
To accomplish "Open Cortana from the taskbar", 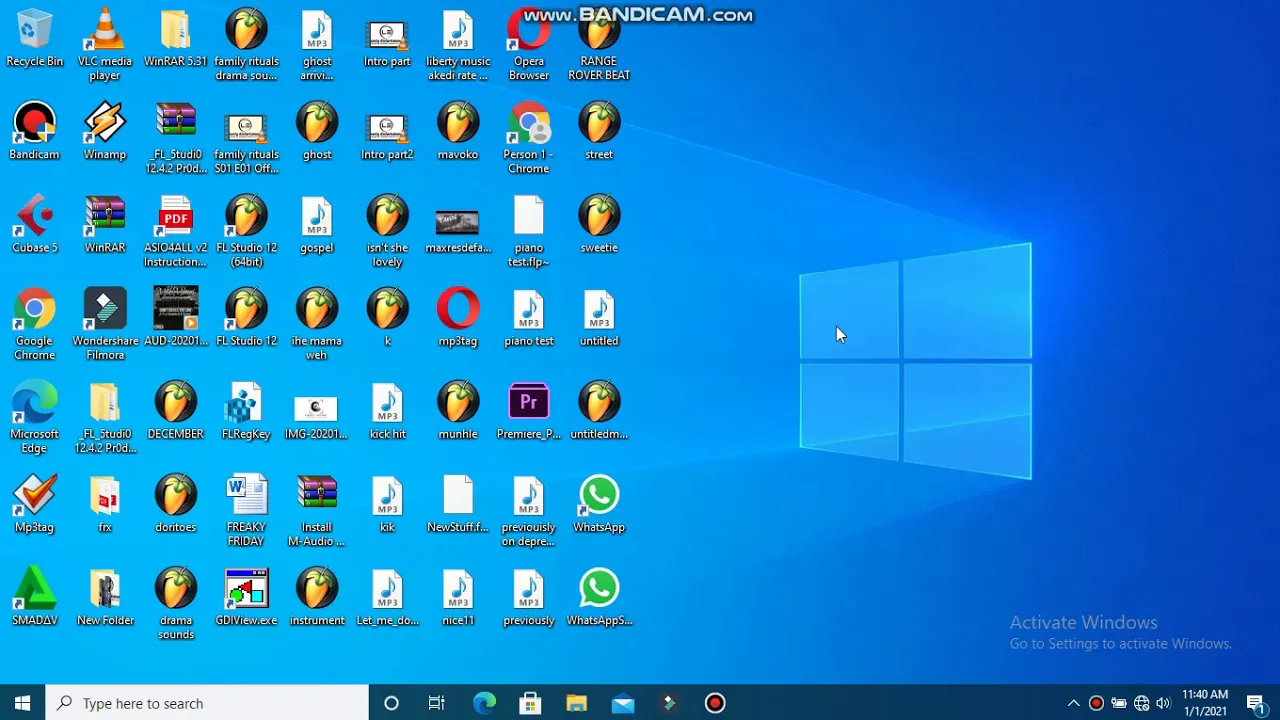I will [391, 703].
